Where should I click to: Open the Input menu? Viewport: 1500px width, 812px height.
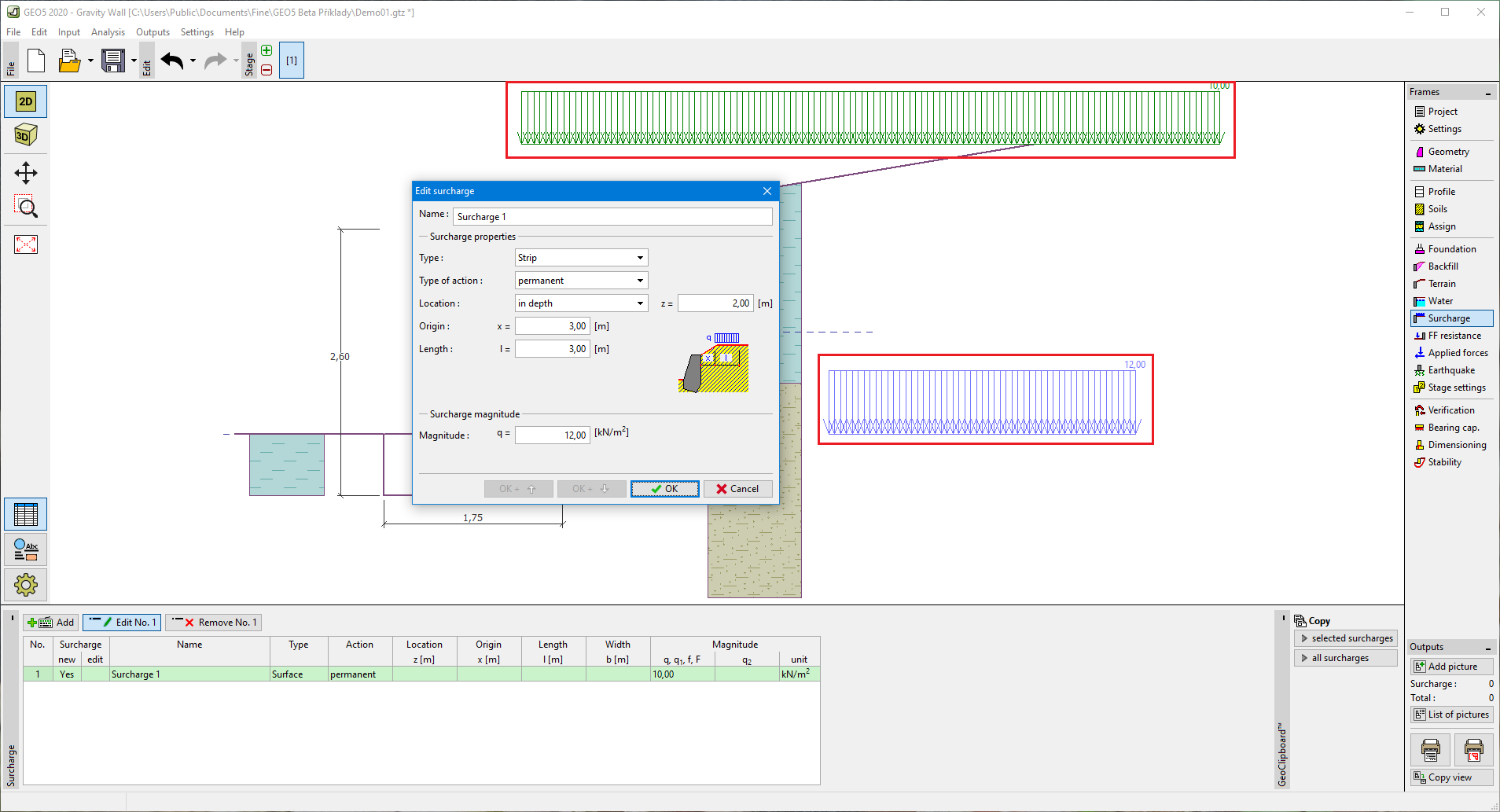point(69,32)
